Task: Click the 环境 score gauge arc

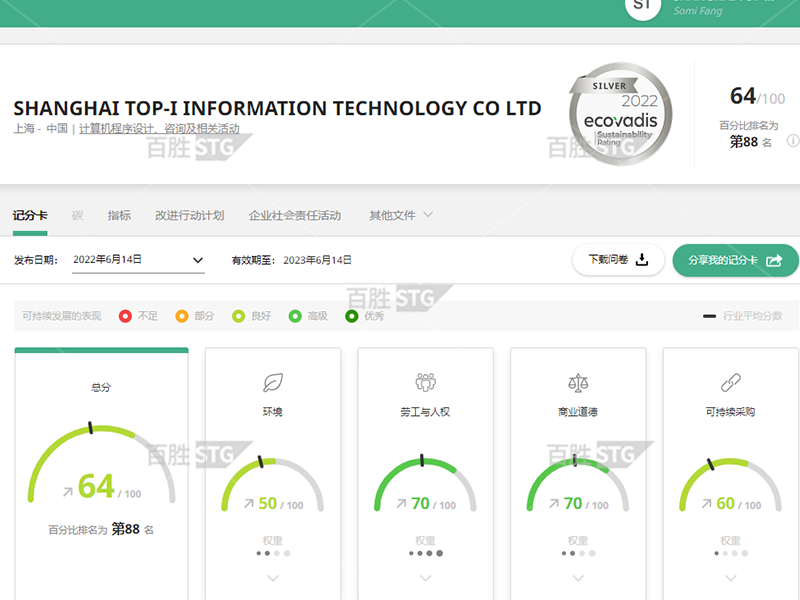Action: pyautogui.click(x=273, y=484)
